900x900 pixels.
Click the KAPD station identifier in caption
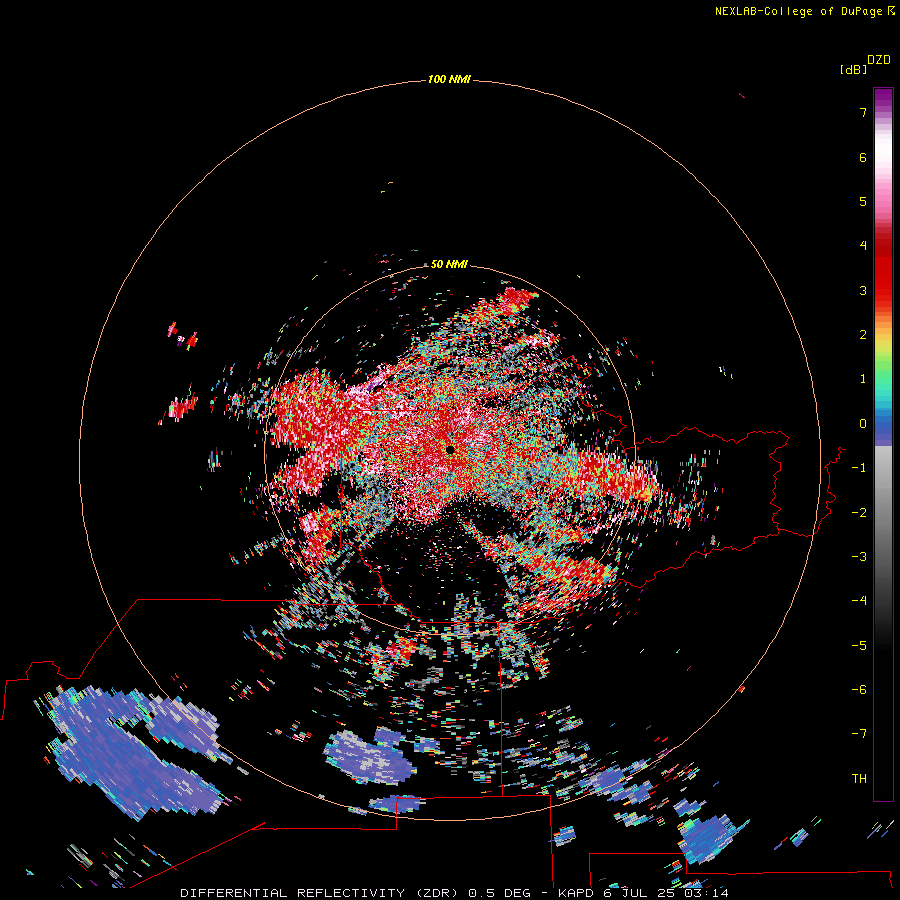click(576, 893)
